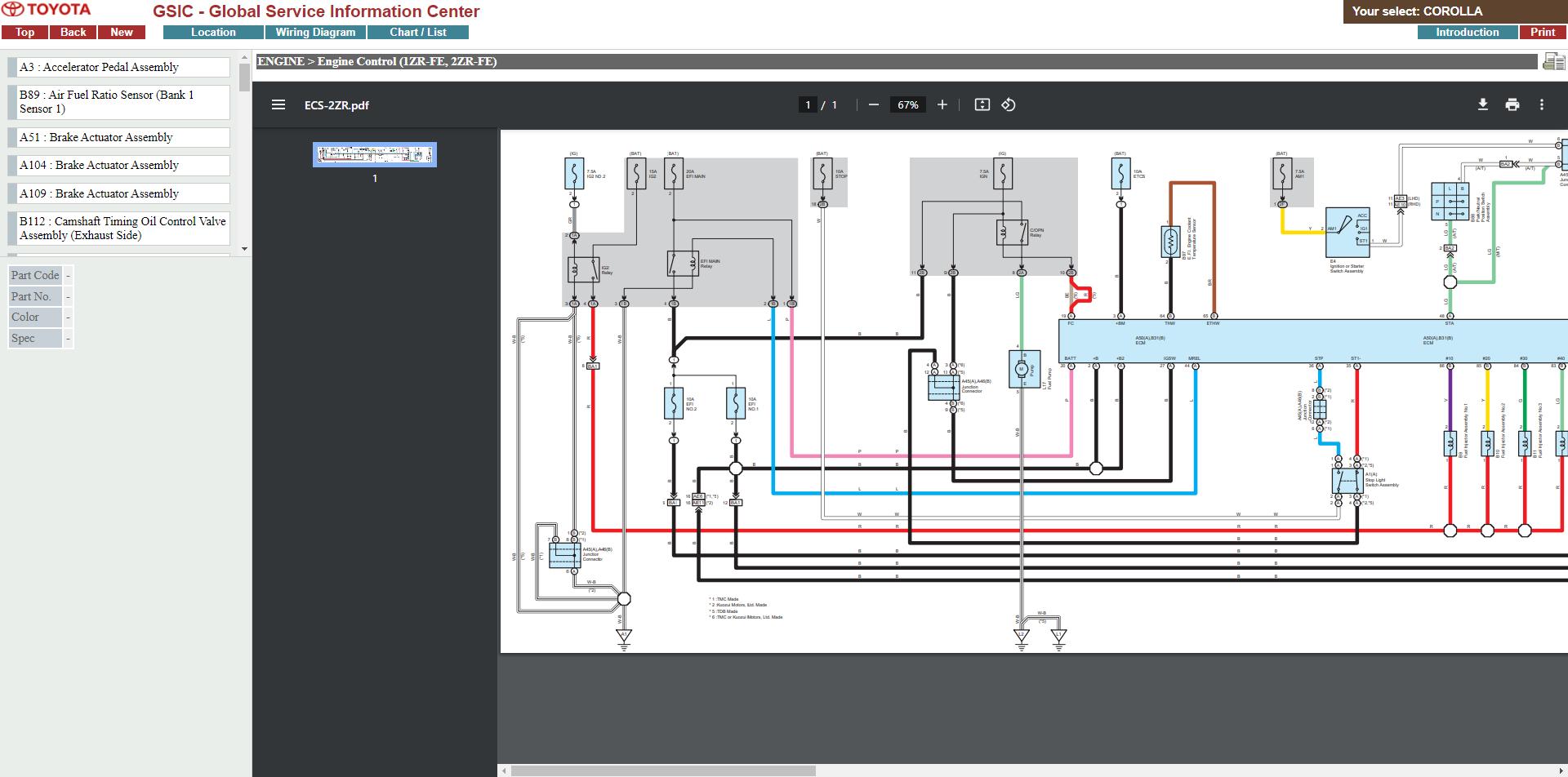
Task: Click the 67% zoom level field
Action: pos(908,104)
